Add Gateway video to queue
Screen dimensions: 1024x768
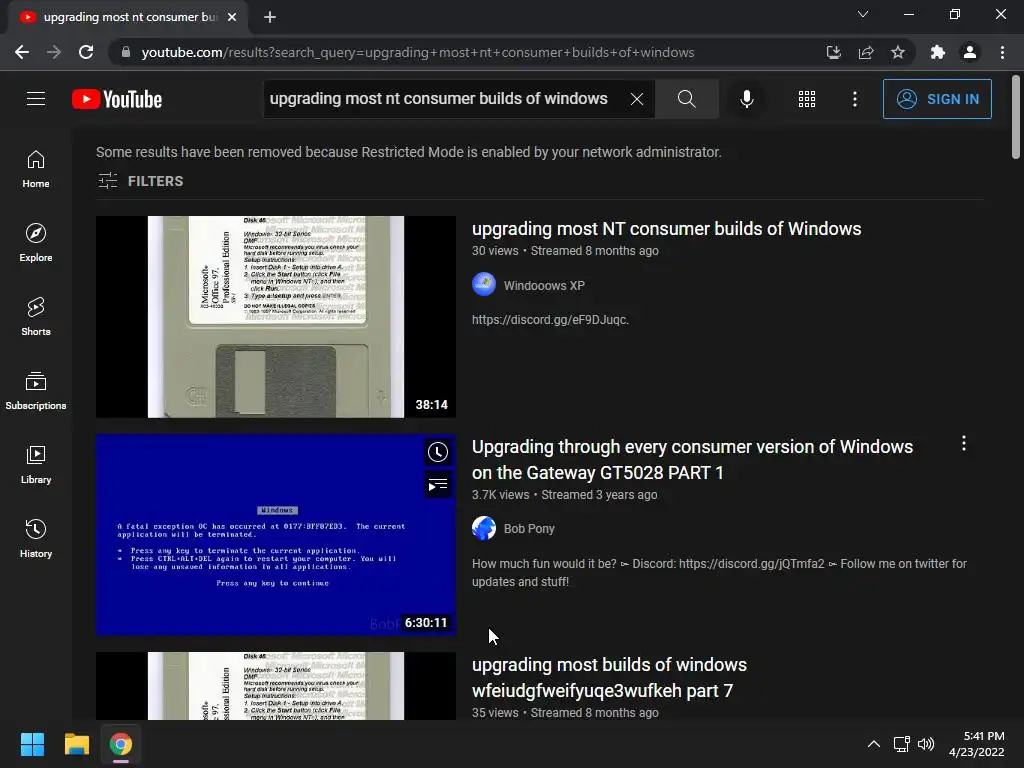click(x=438, y=485)
